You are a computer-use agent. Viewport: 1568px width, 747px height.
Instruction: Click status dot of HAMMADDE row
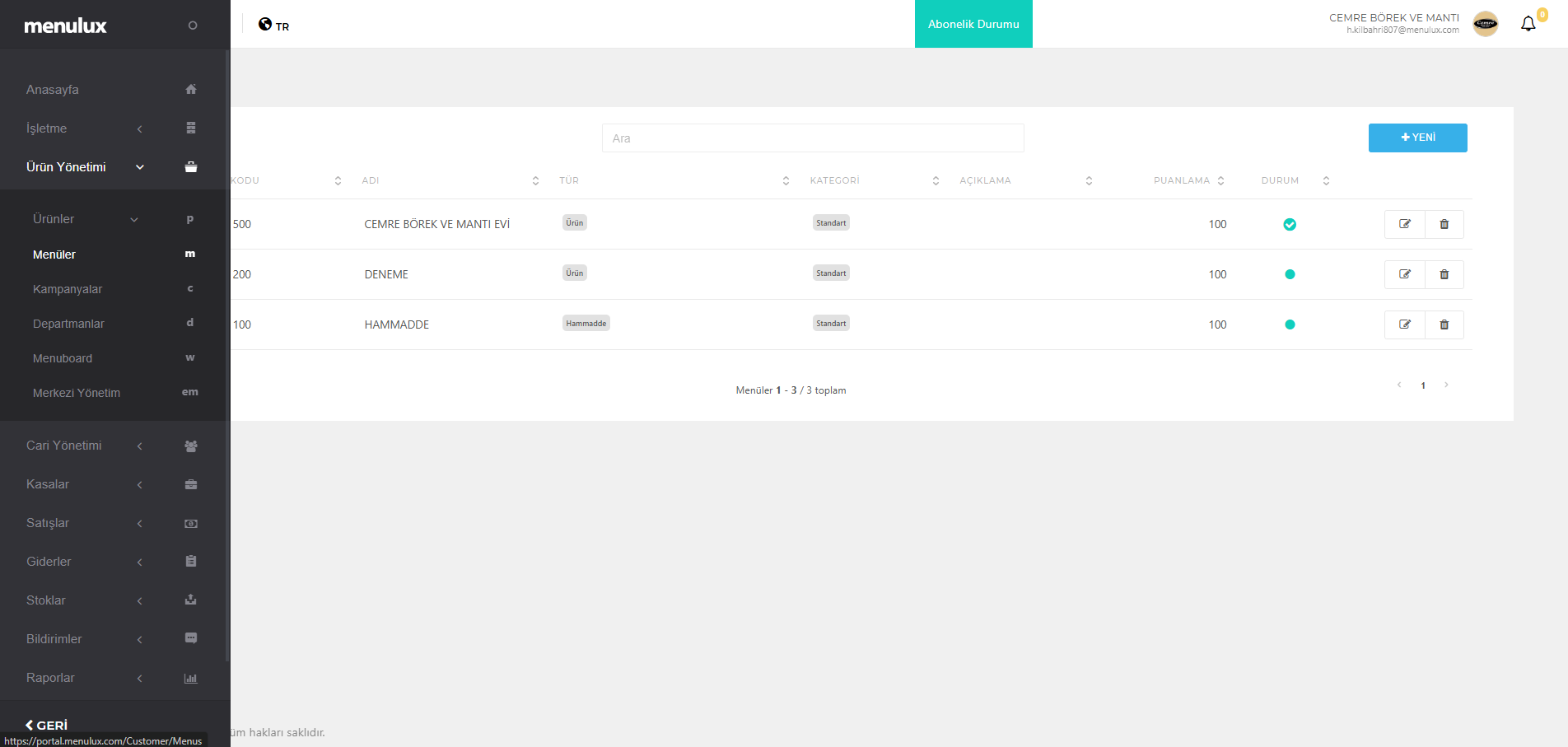tap(1290, 324)
